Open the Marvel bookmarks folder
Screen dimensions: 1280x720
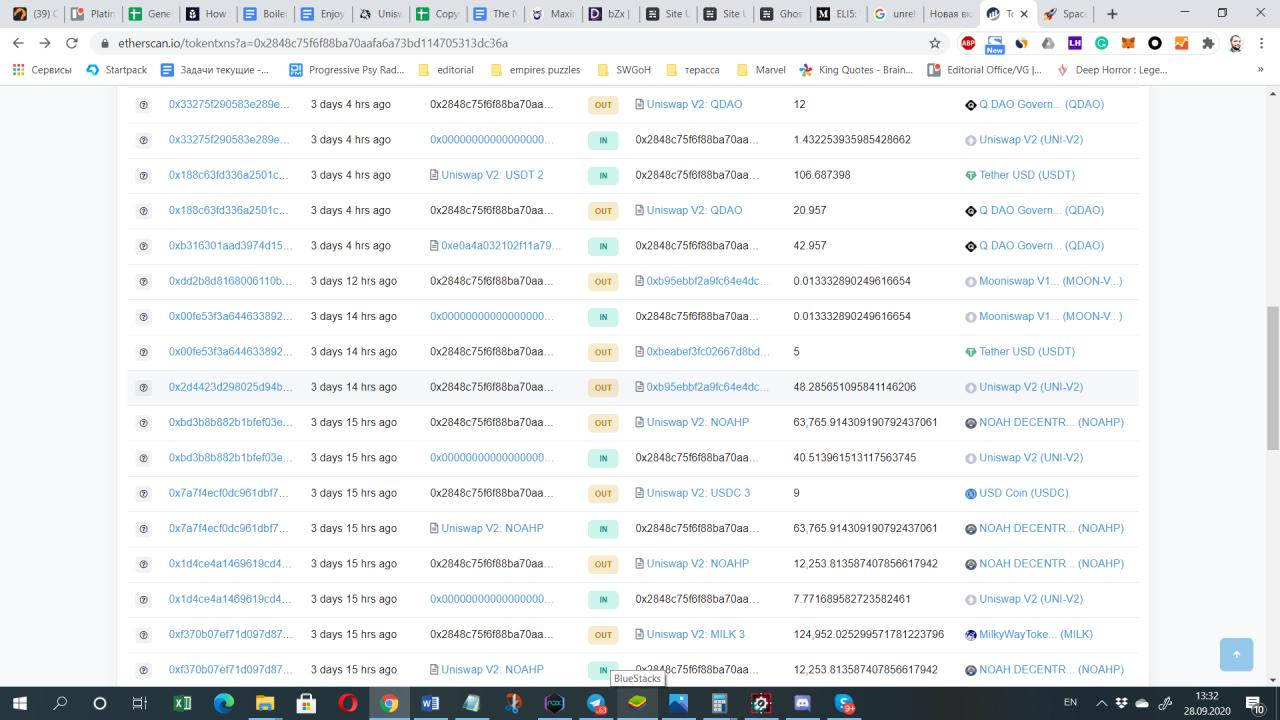pos(761,70)
